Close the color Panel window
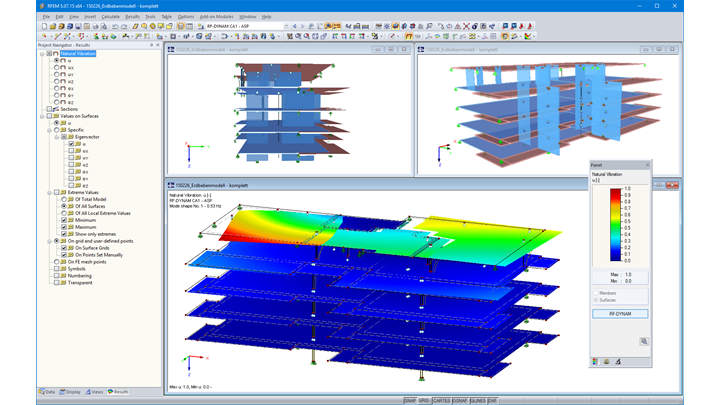This screenshot has width=720, height=405. click(x=647, y=165)
